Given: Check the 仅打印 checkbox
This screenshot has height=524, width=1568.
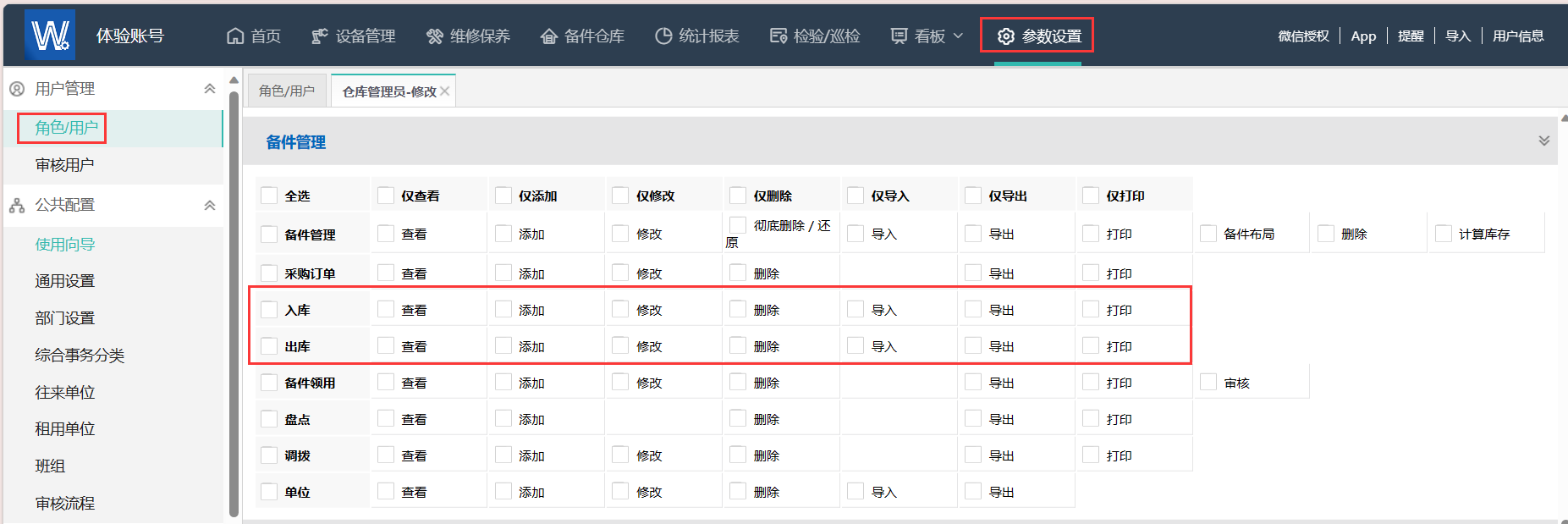Looking at the screenshot, I should (1091, 196).
